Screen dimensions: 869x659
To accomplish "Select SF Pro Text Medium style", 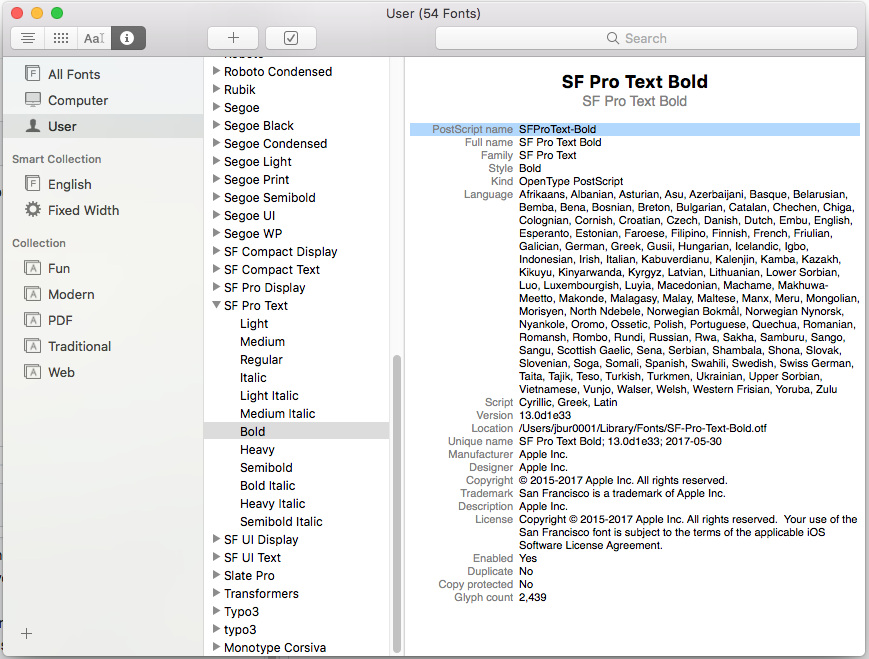I will 262,342.
